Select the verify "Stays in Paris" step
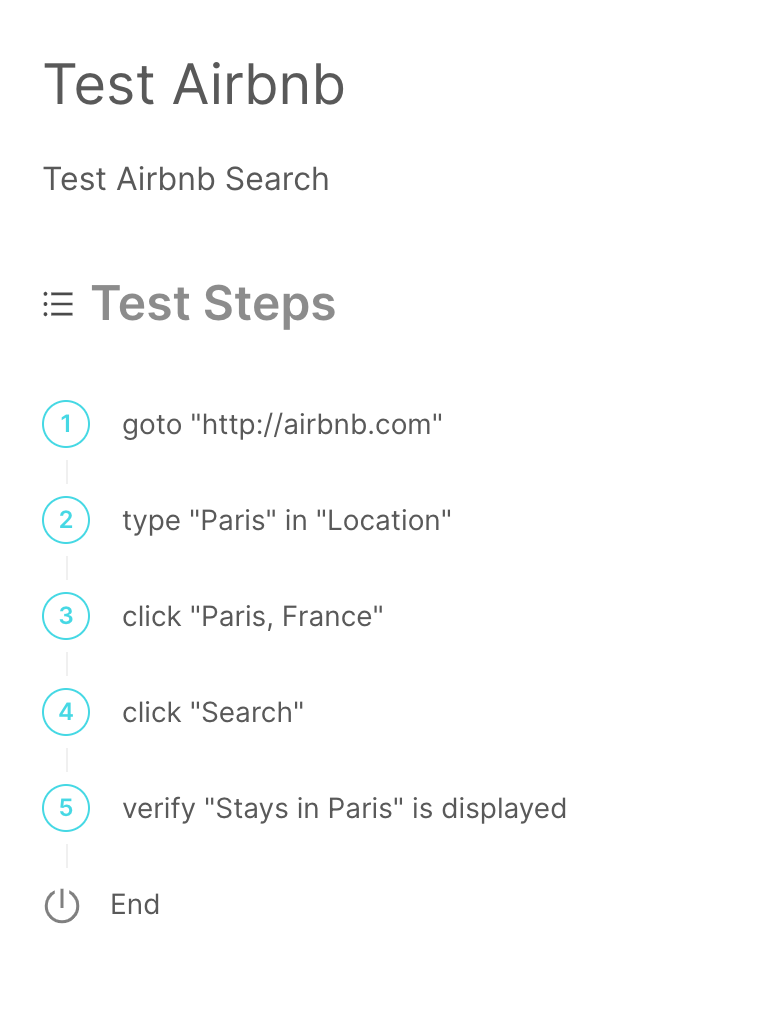 point(344,808)
